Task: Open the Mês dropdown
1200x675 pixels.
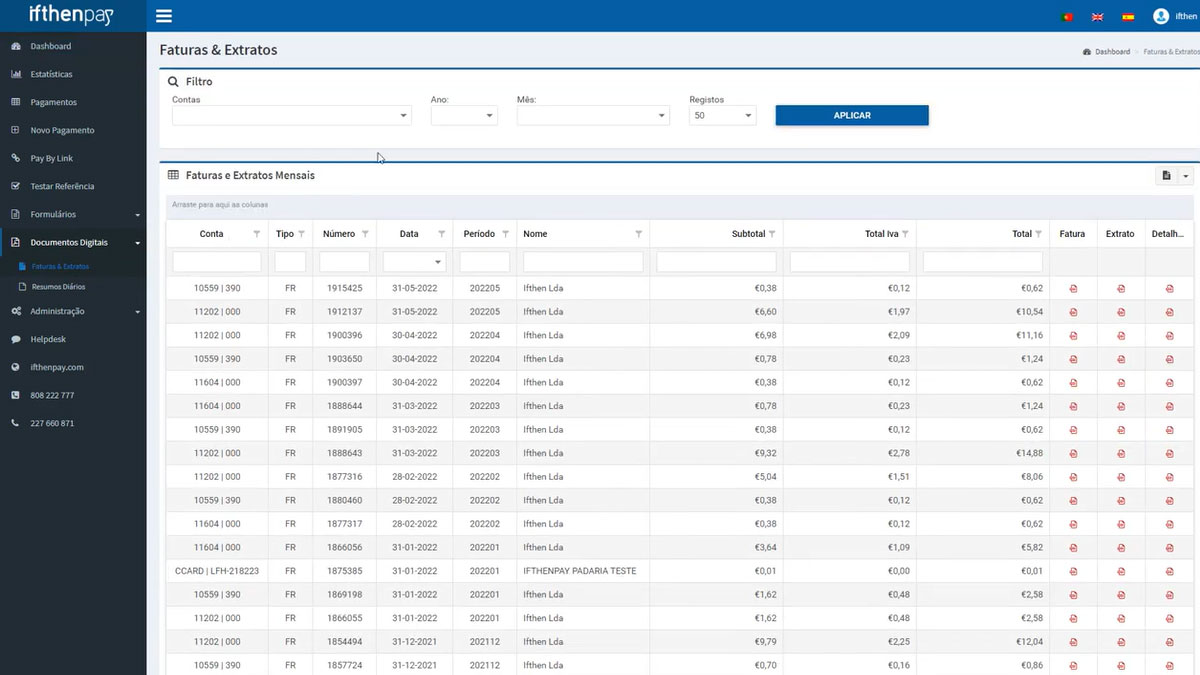Action: click(593, 116)
